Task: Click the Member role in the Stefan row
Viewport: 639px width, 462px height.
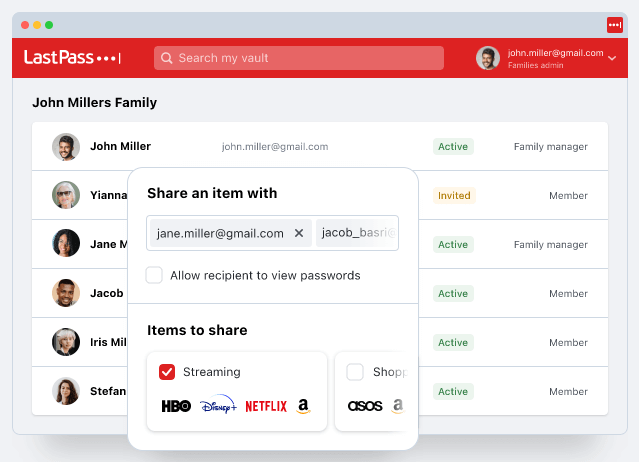Action: pos(568,392)
